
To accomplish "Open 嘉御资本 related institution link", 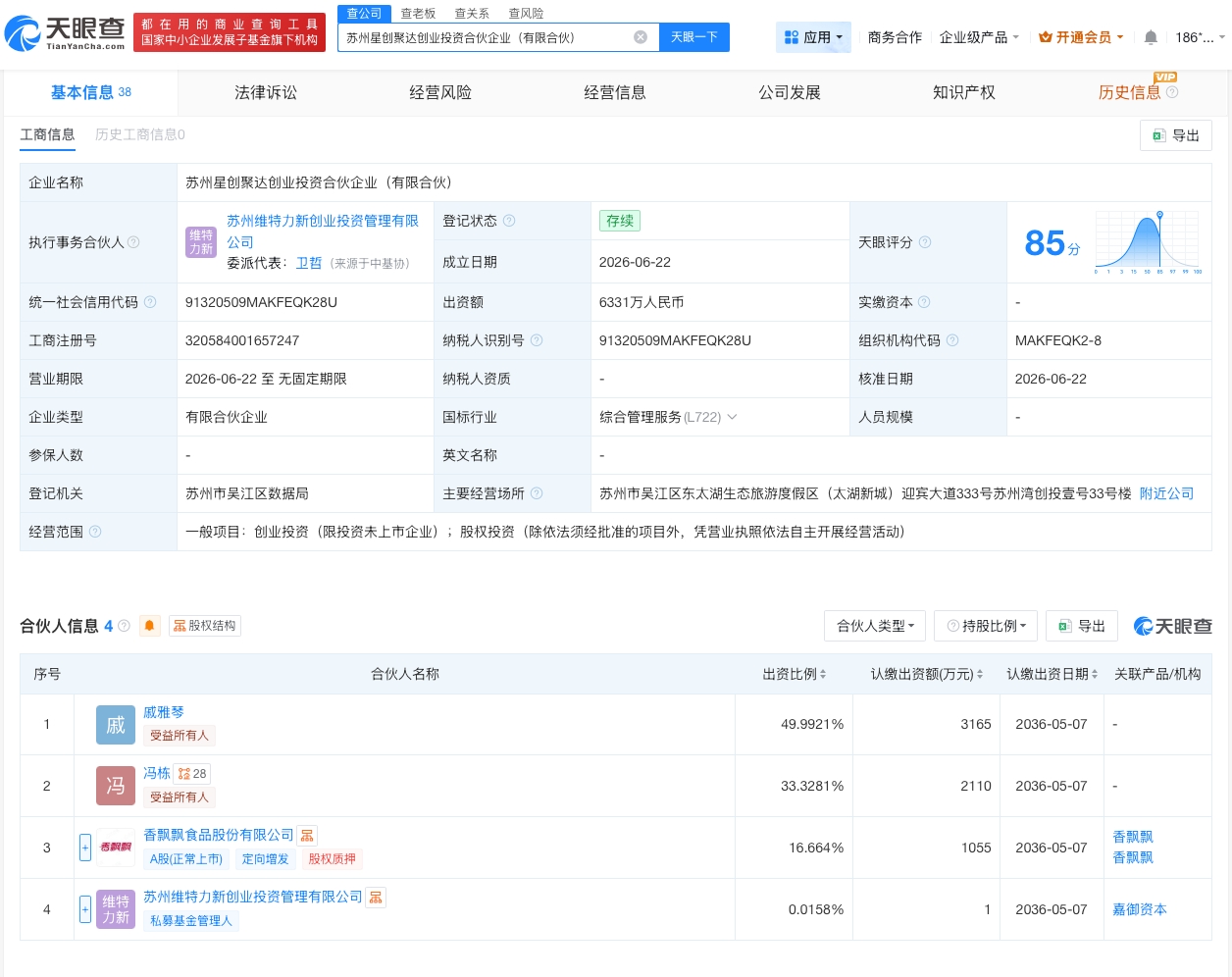I will coord(1140,909).
